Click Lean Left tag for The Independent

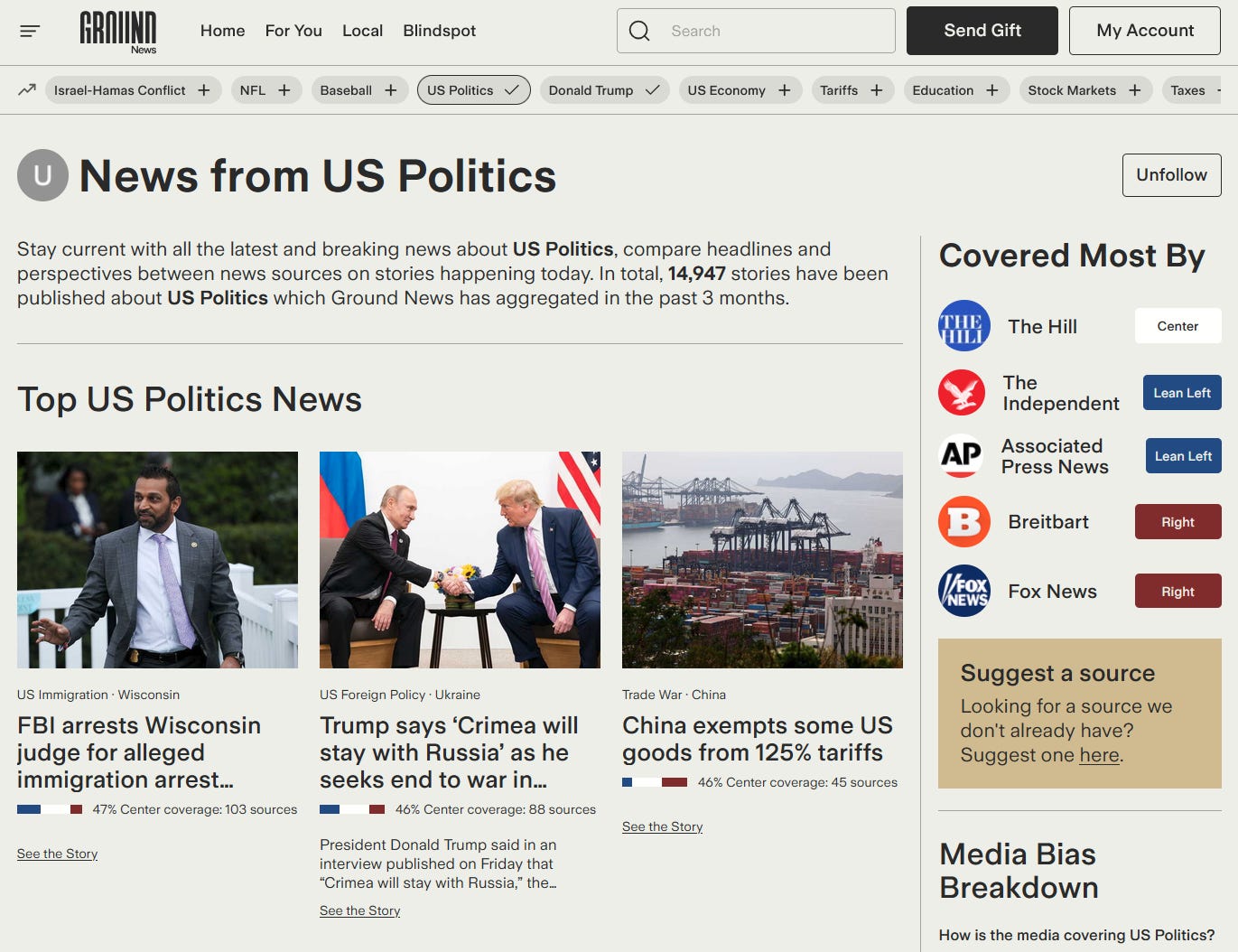click(1182, 393)
